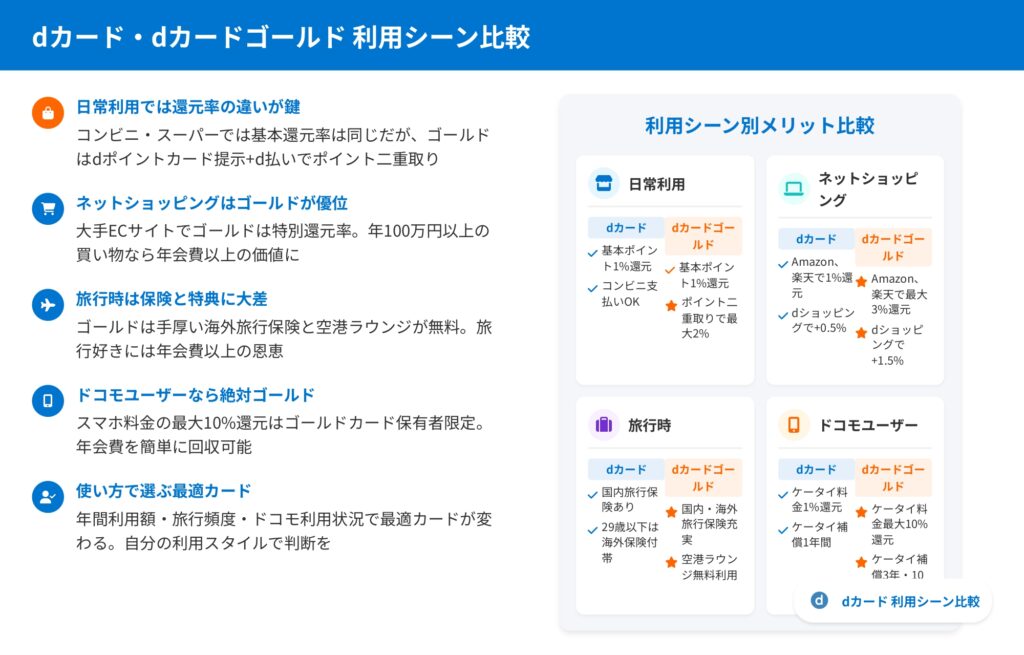
Task: Click the blue title banner at top
Action: (x=512, y=36)
